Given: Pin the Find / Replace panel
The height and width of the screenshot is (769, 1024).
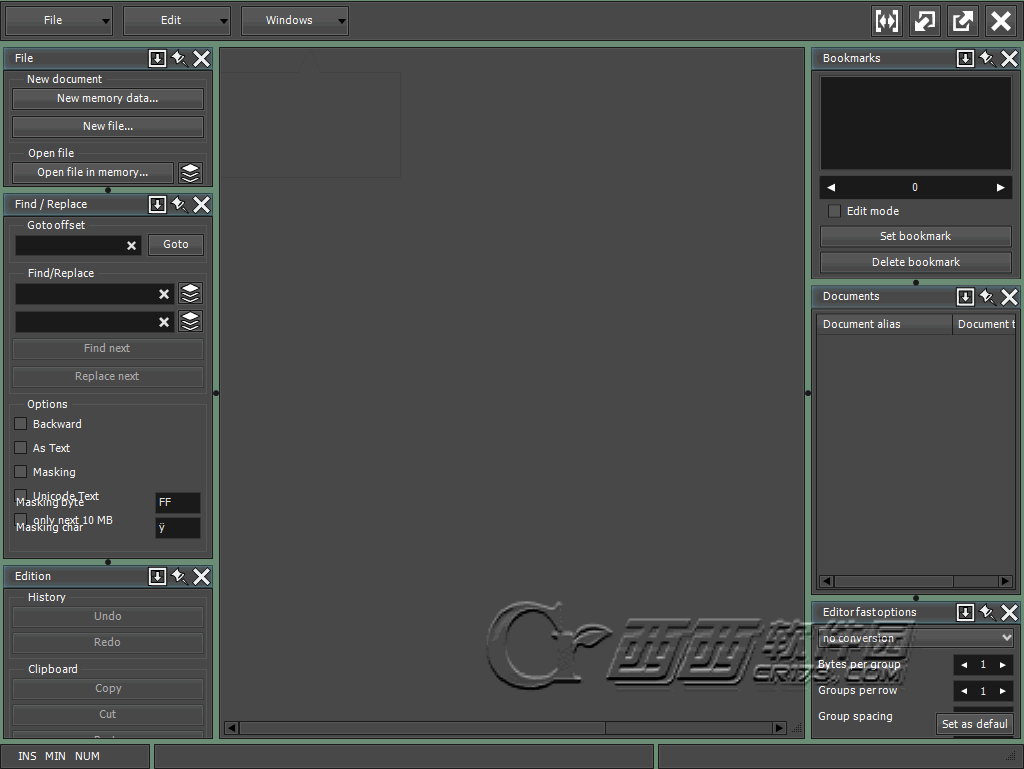Looking at the screenshot, I should [x=179, y=205].
